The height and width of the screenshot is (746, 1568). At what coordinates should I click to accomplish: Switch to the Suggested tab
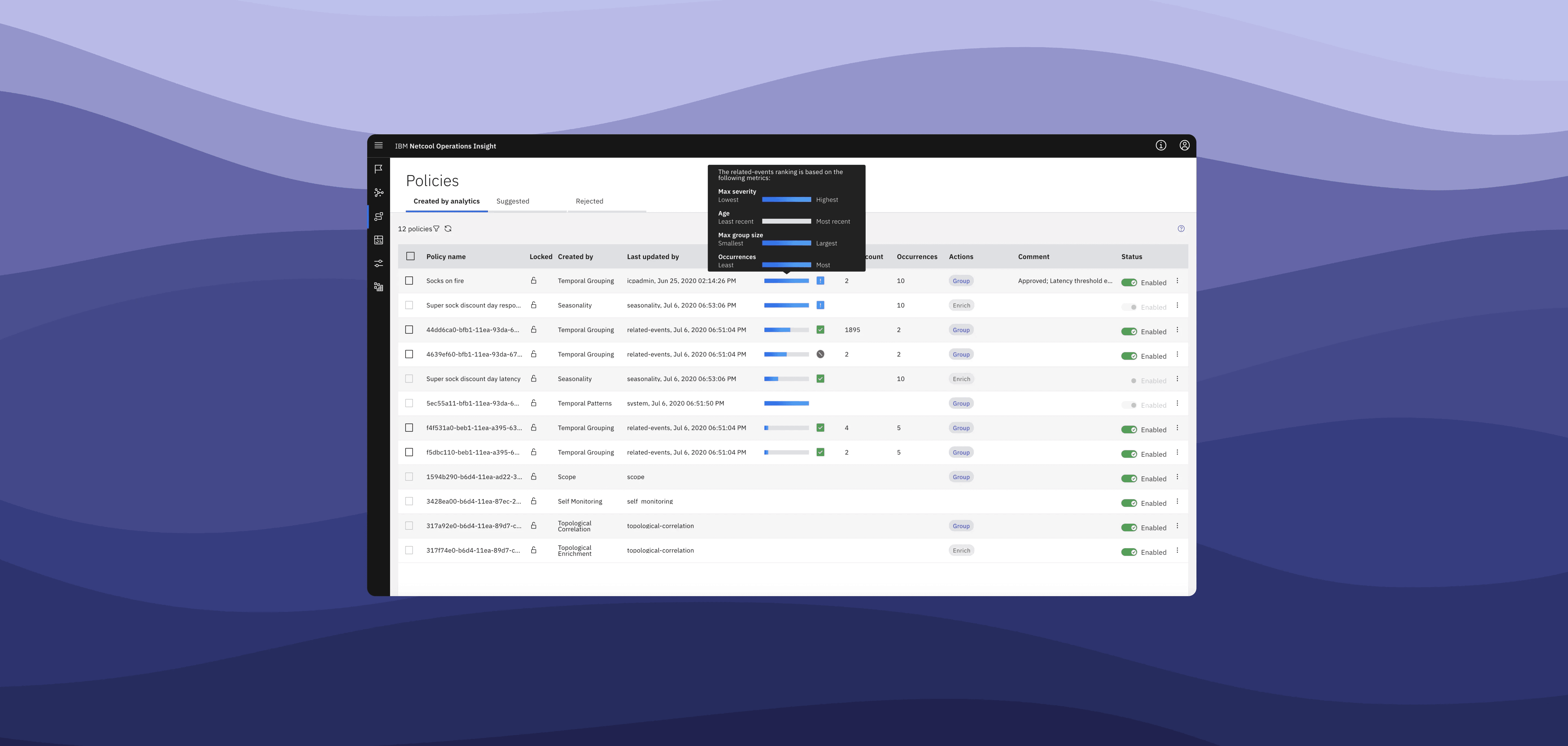(512, 201)
